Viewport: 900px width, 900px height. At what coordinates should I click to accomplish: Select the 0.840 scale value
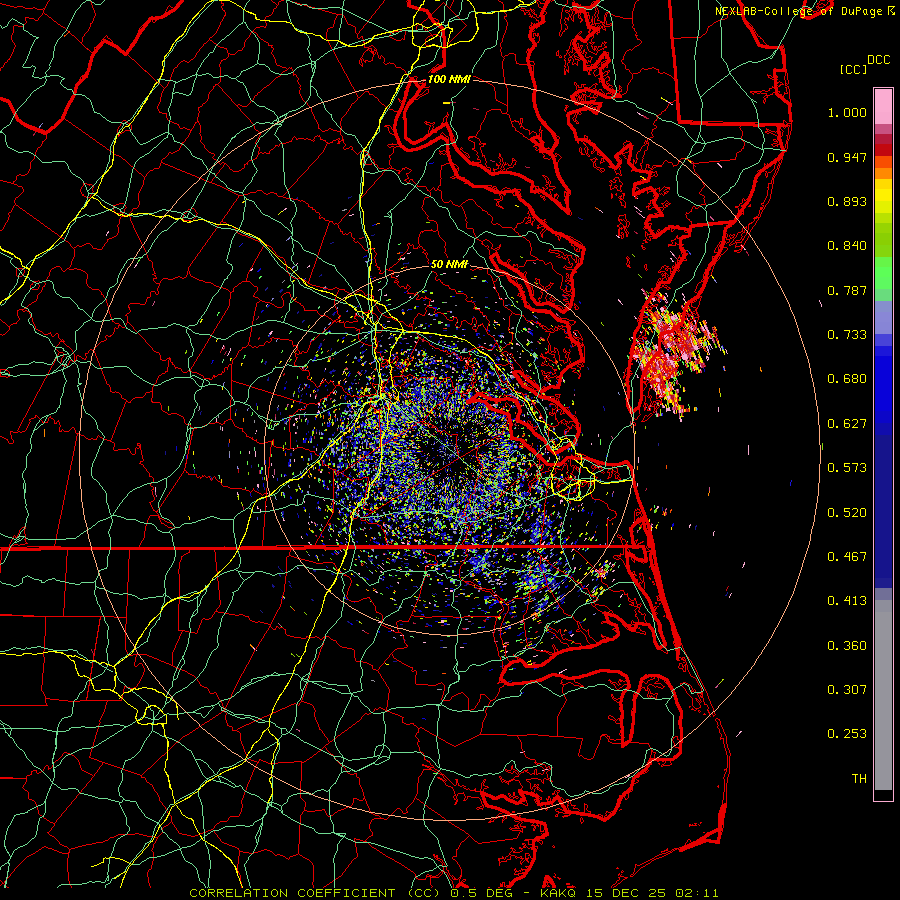tap(847, 246)
